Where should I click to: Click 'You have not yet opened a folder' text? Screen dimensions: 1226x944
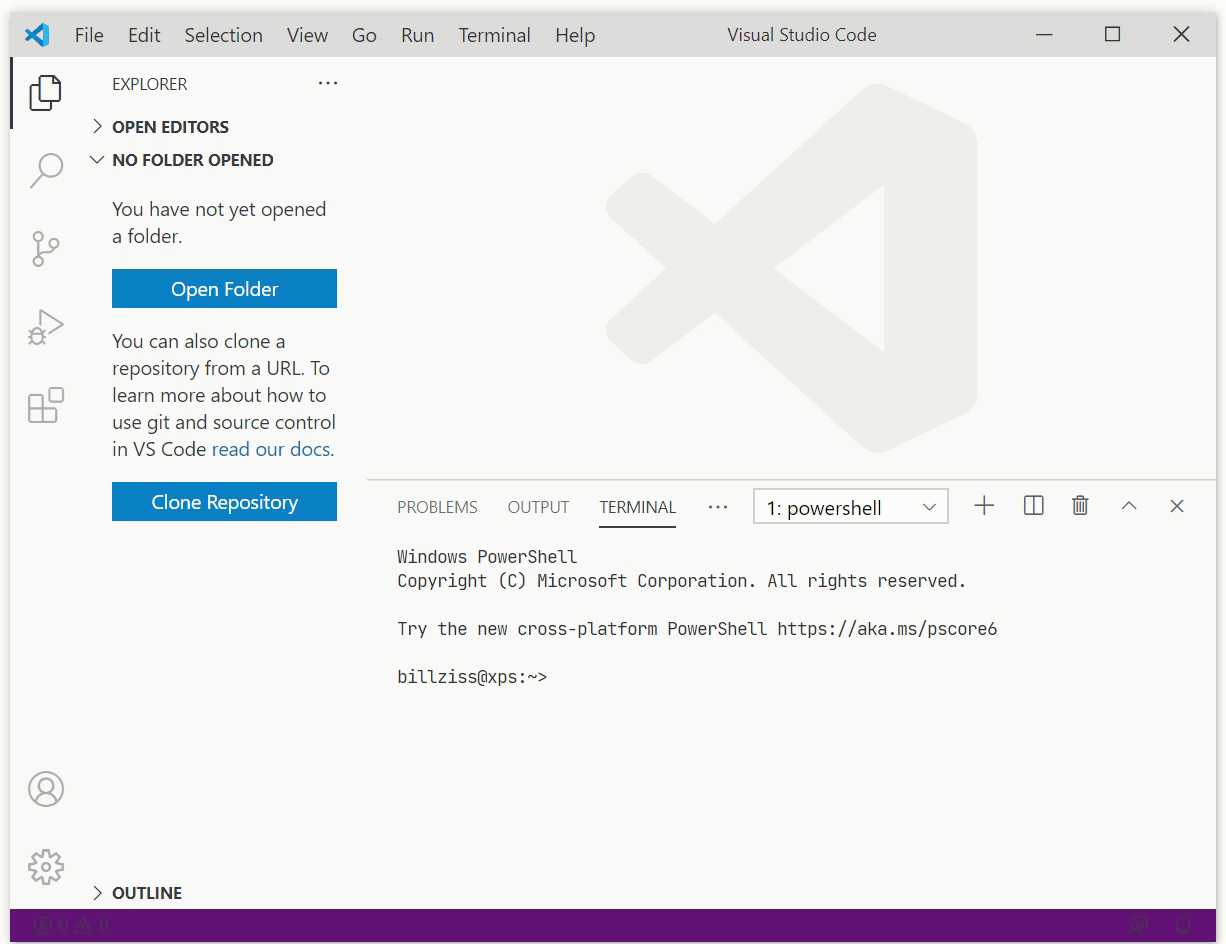coord(219,223)
